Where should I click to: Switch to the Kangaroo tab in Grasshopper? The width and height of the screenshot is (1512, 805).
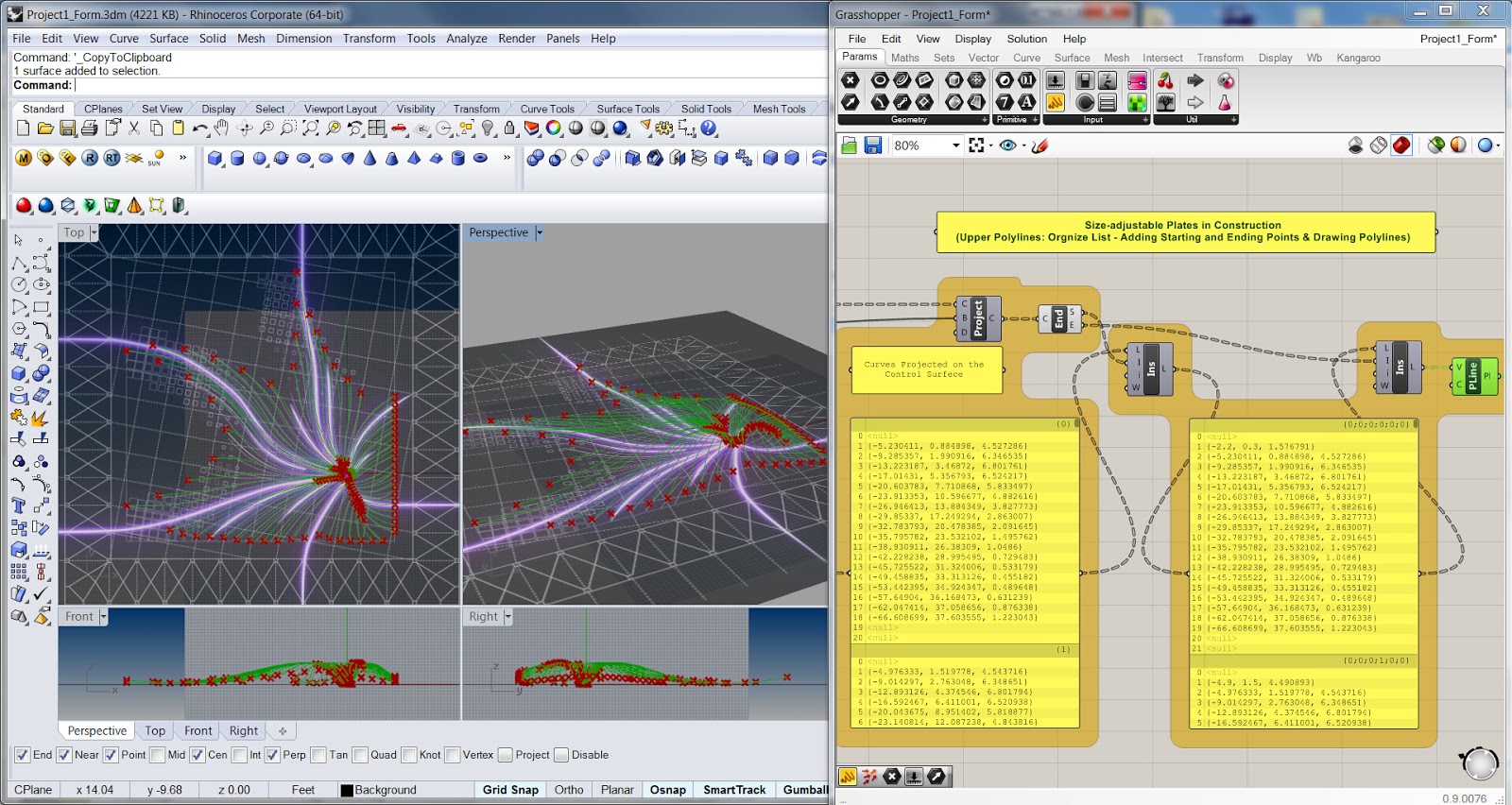tap(1358, 58)
